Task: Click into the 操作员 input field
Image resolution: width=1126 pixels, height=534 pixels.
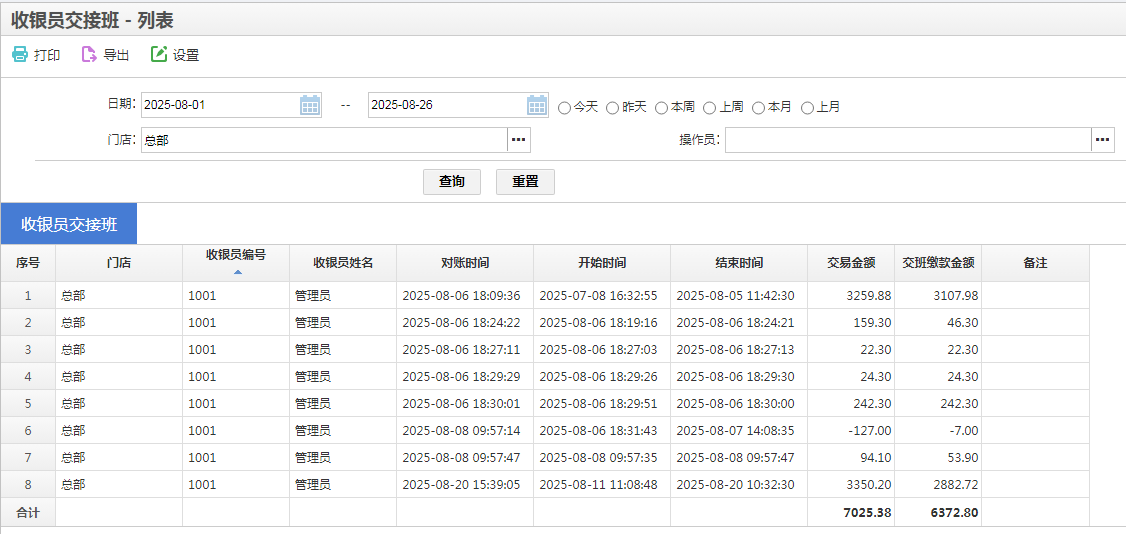Action: (x=907, y=140)
